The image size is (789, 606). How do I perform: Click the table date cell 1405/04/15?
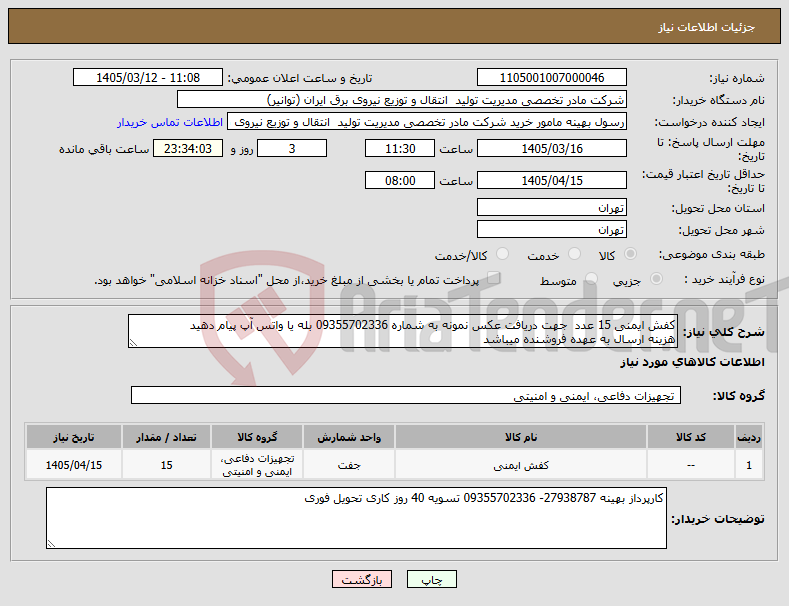click(x=73, y=465)
